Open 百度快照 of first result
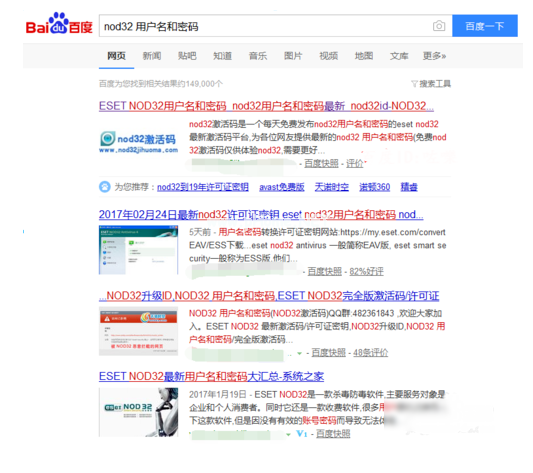Image resolution: width=533 pixels, height=473 pixels. tap(321, 164)
